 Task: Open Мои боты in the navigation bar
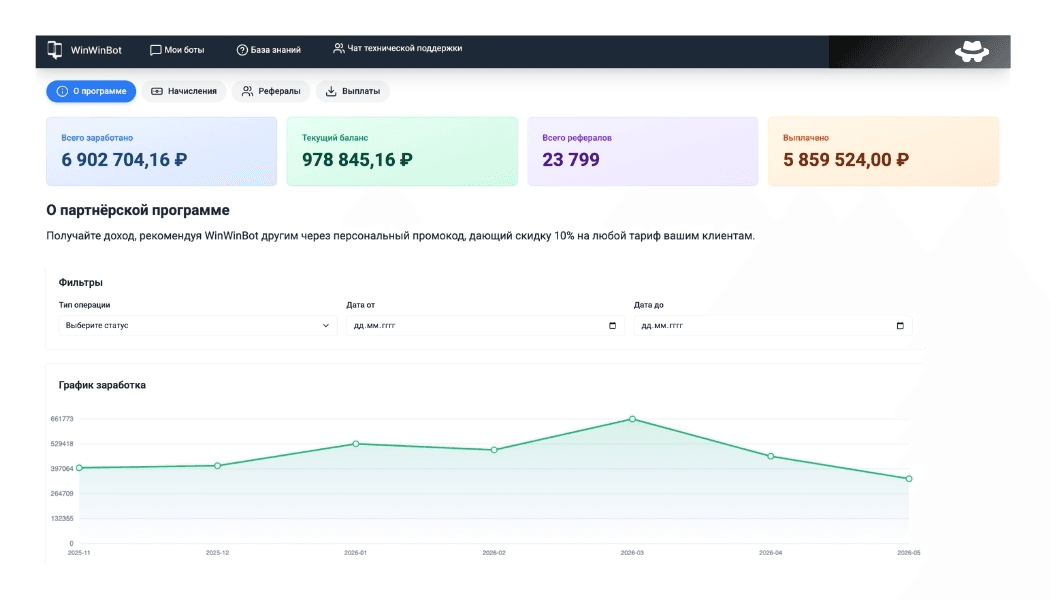point(177,50)
